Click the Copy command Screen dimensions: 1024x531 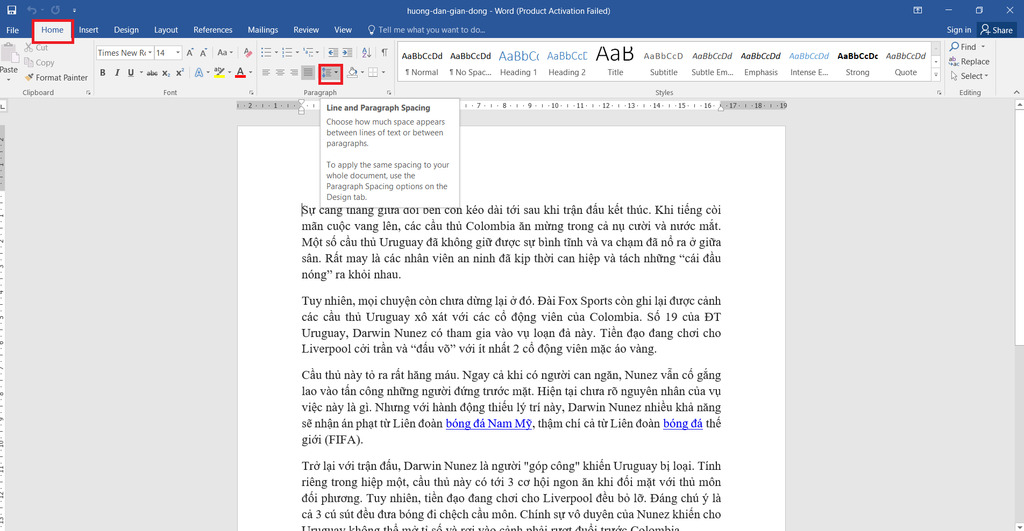click(x=39, y=63)
